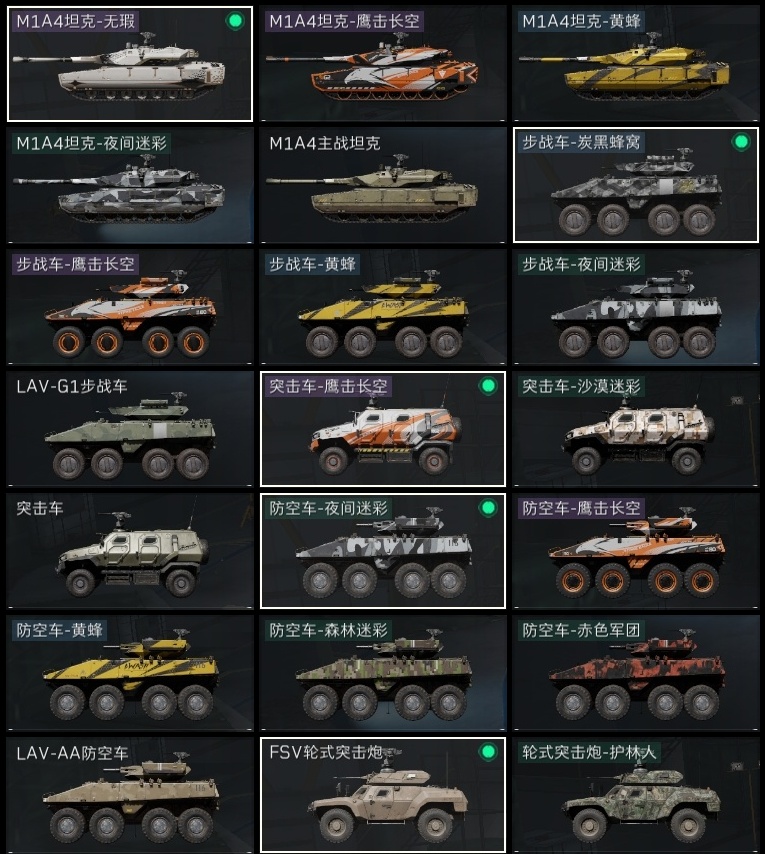This screenshot has width=765, height=854.
Task: Click the green equipped indicator on 步战车-炭黑蜂窝
Action: (741, 142)
